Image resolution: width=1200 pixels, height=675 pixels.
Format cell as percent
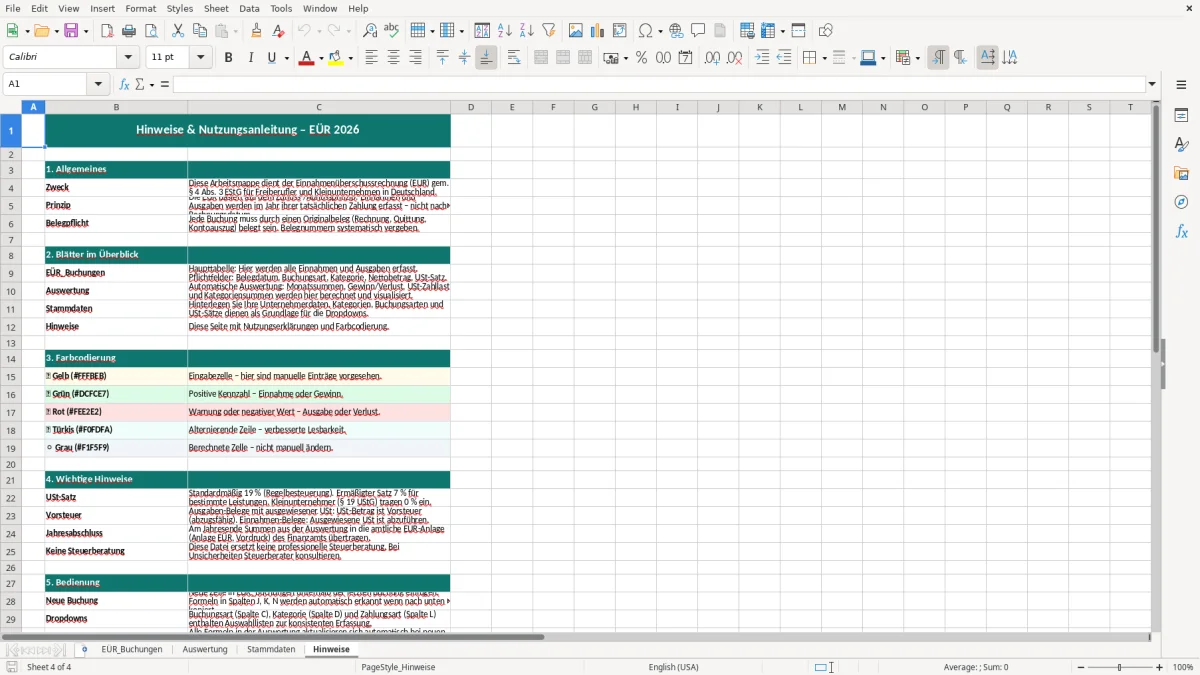tap(641, 58)
